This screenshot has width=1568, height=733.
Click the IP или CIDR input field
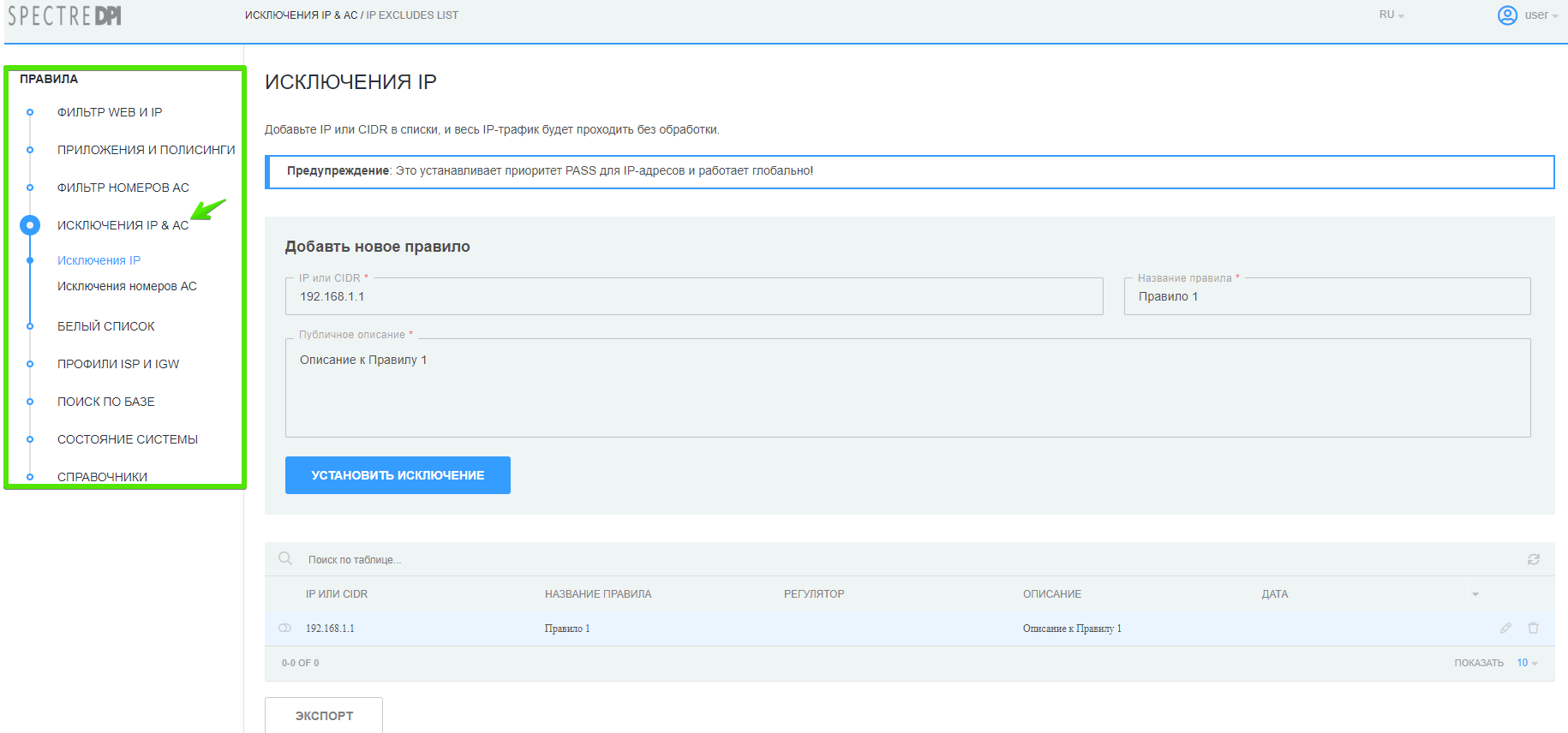pos(693,296)
